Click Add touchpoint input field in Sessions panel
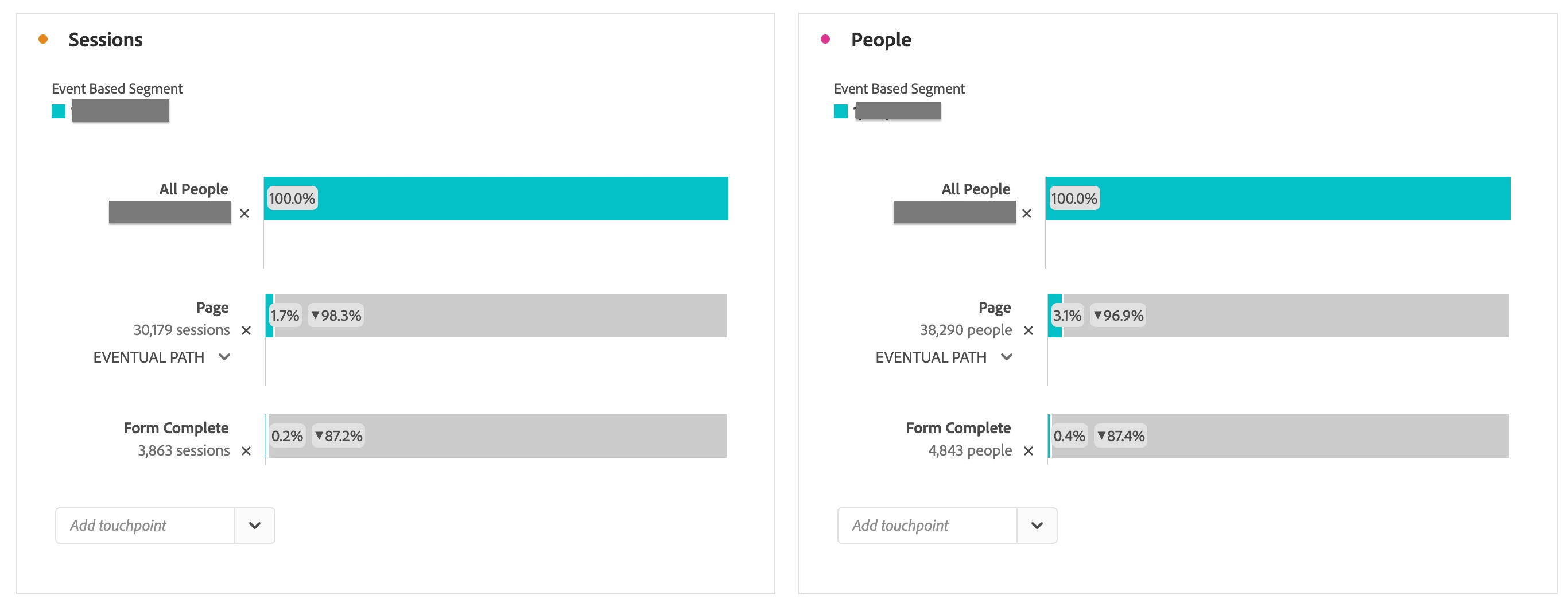This screenshot has height=607, width=1568. click(x=145, y=526)
